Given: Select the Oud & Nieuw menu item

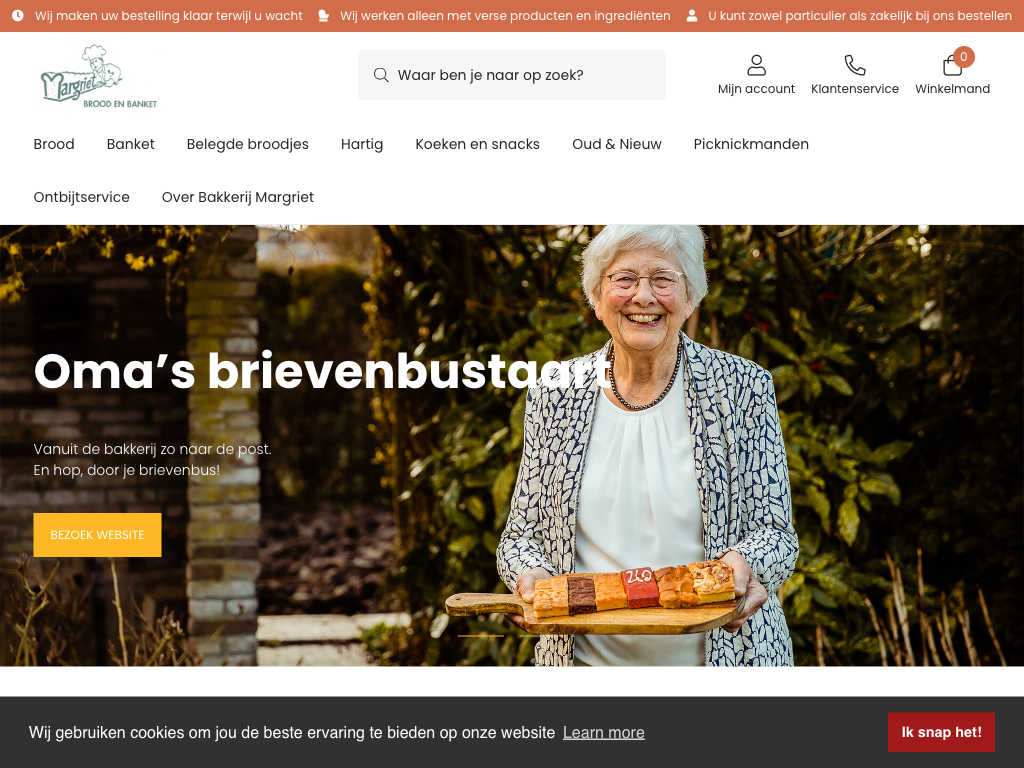Looking at the screenshot, I should click(x=616, y=144).
